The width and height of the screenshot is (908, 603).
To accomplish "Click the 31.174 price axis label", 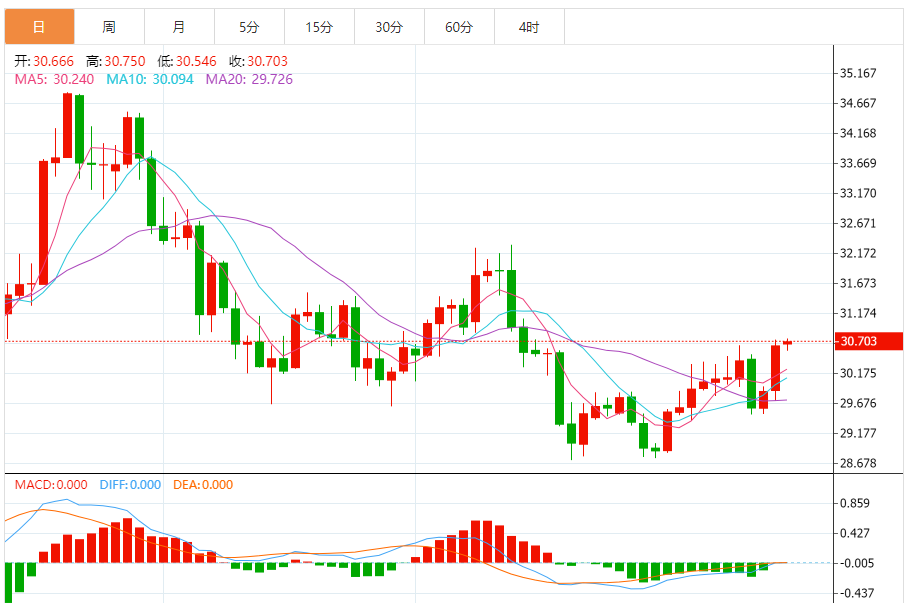I will point(858,313).
